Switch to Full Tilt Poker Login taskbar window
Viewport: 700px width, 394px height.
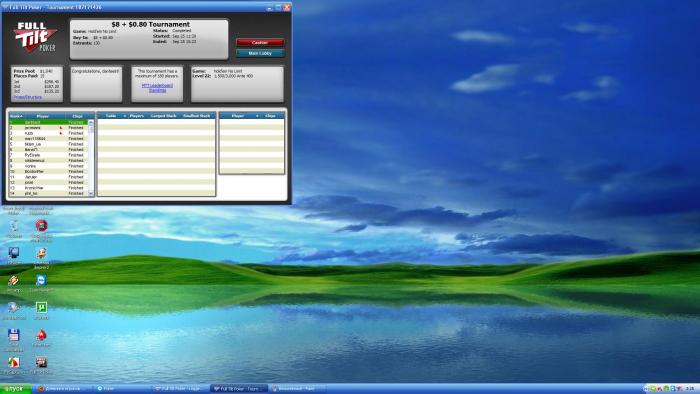pos(180,389)
